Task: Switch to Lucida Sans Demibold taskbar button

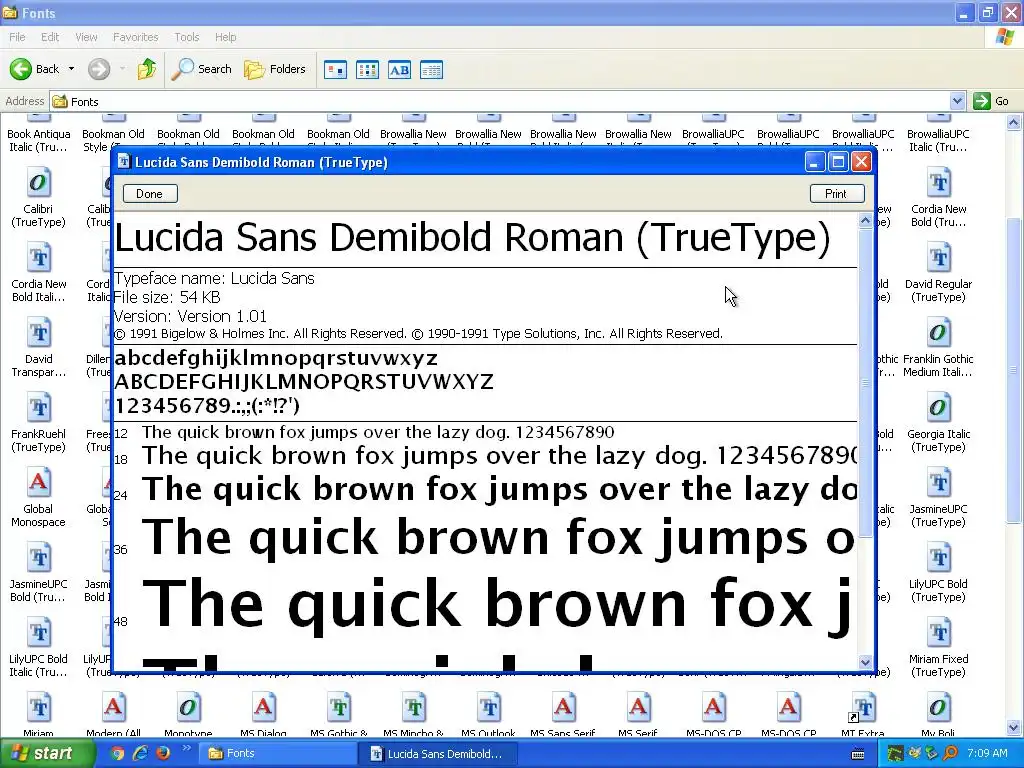Action: [438, 754]
